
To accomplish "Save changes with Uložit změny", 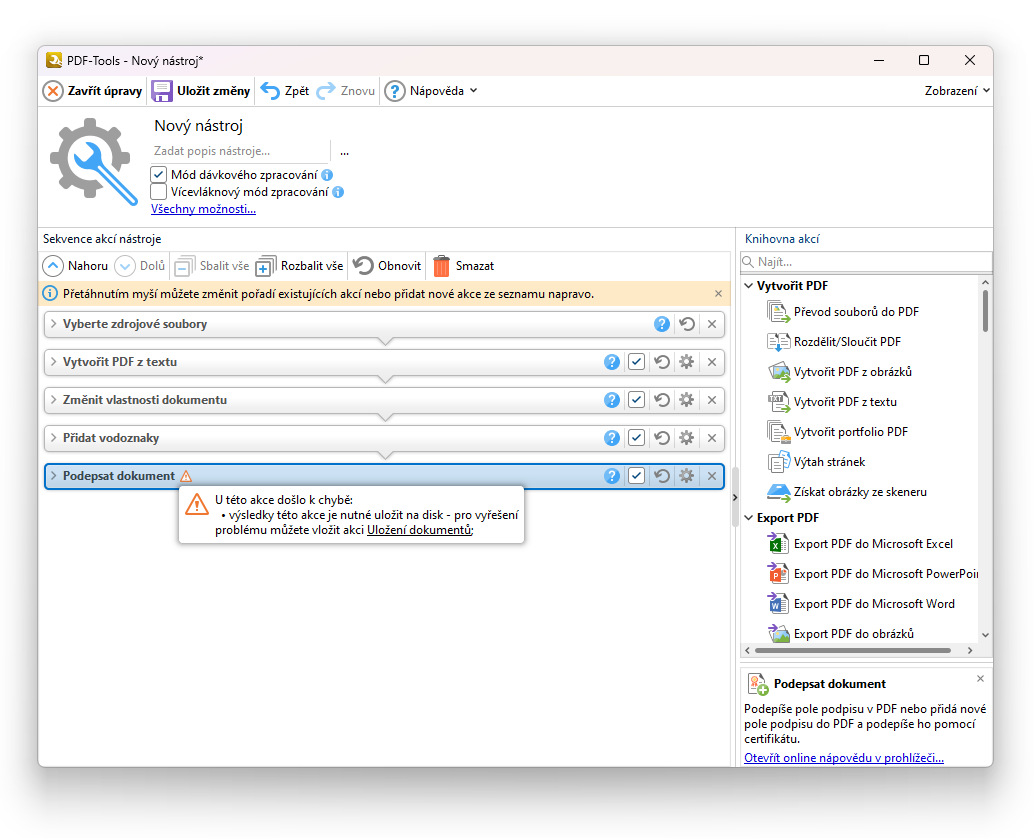I will 200,91.
